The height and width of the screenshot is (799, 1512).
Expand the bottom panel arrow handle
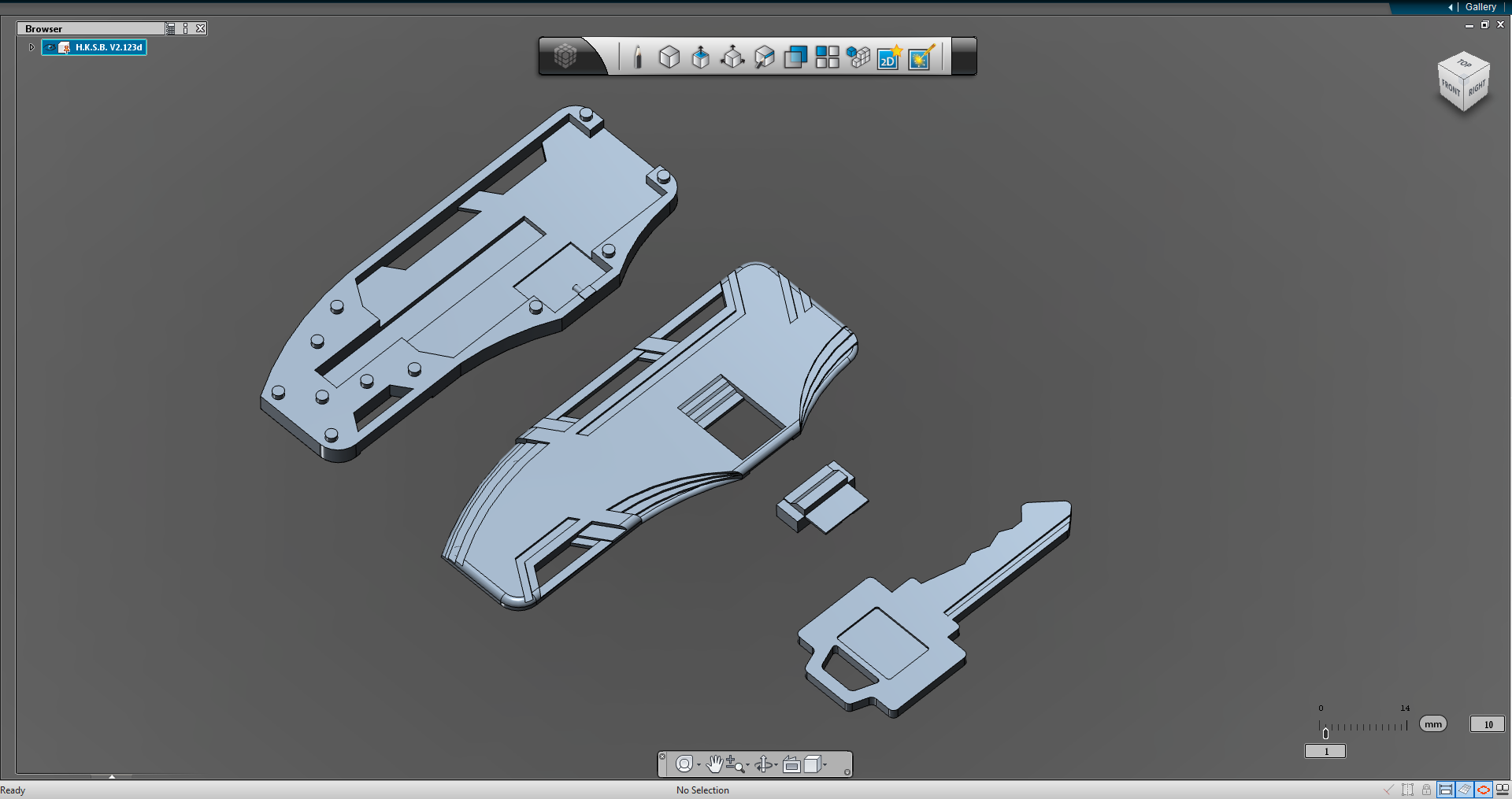click(112, 777)
